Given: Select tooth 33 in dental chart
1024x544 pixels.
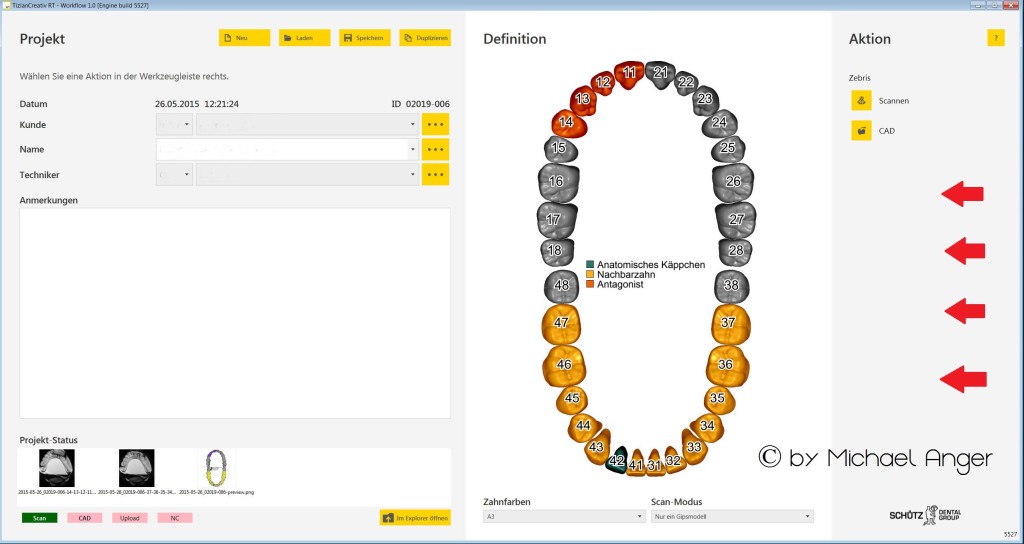Looking at the screenshot, I should pos(694,446).
